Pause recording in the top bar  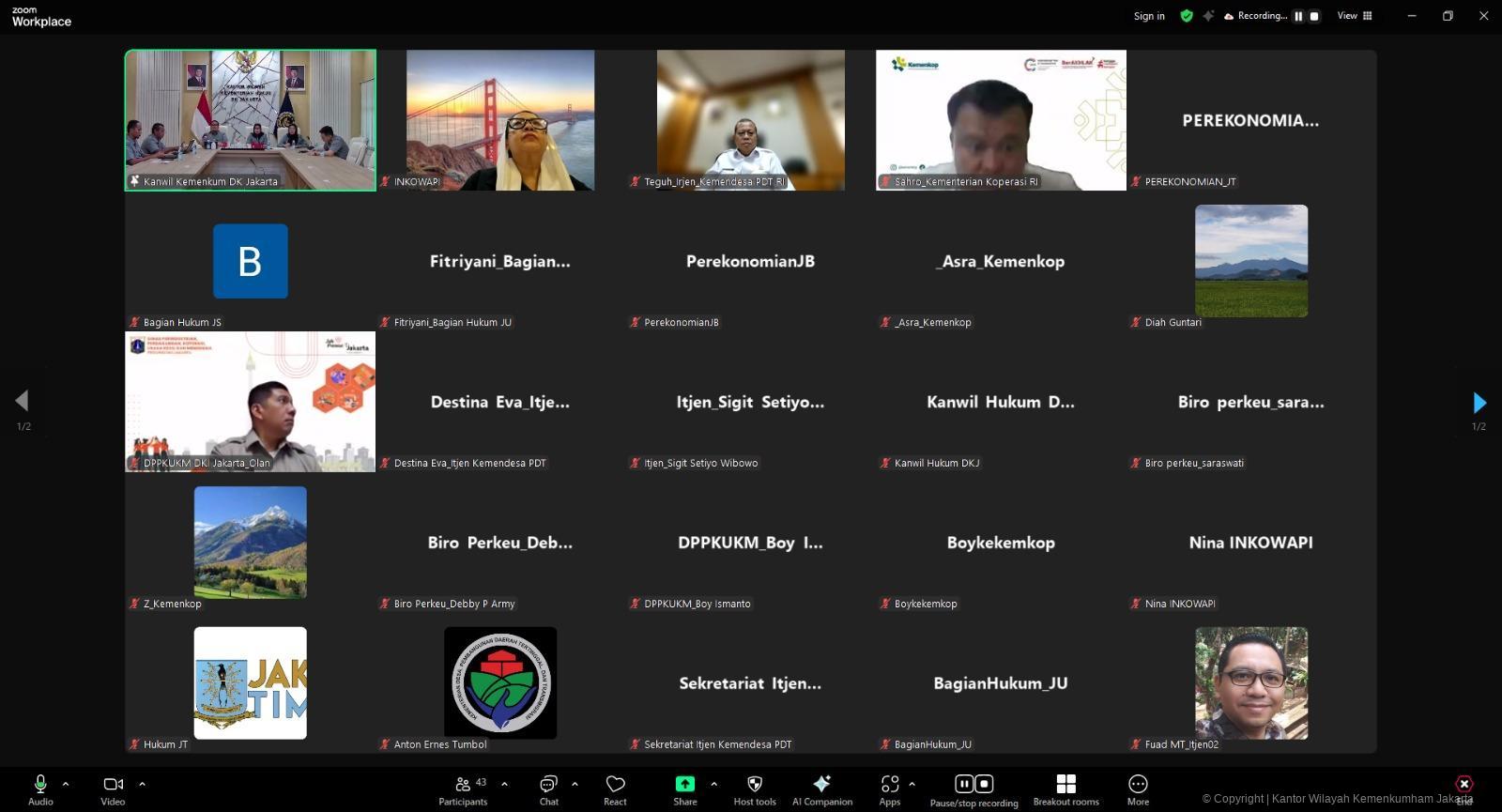[x=1298, y=16]
